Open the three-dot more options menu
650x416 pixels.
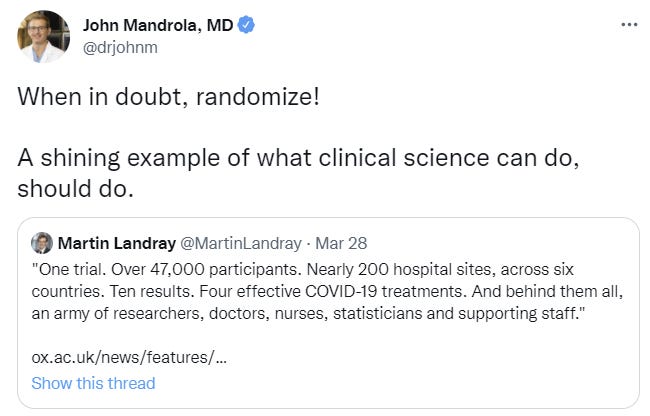[x=629, y=25]
